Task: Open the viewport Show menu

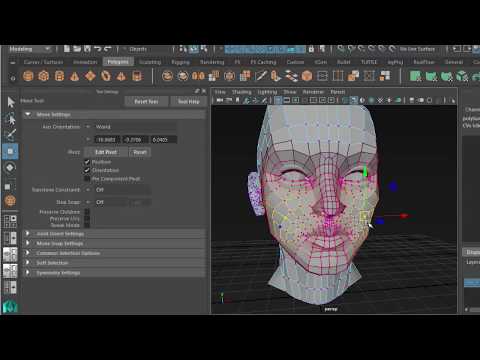Action: 290,92
